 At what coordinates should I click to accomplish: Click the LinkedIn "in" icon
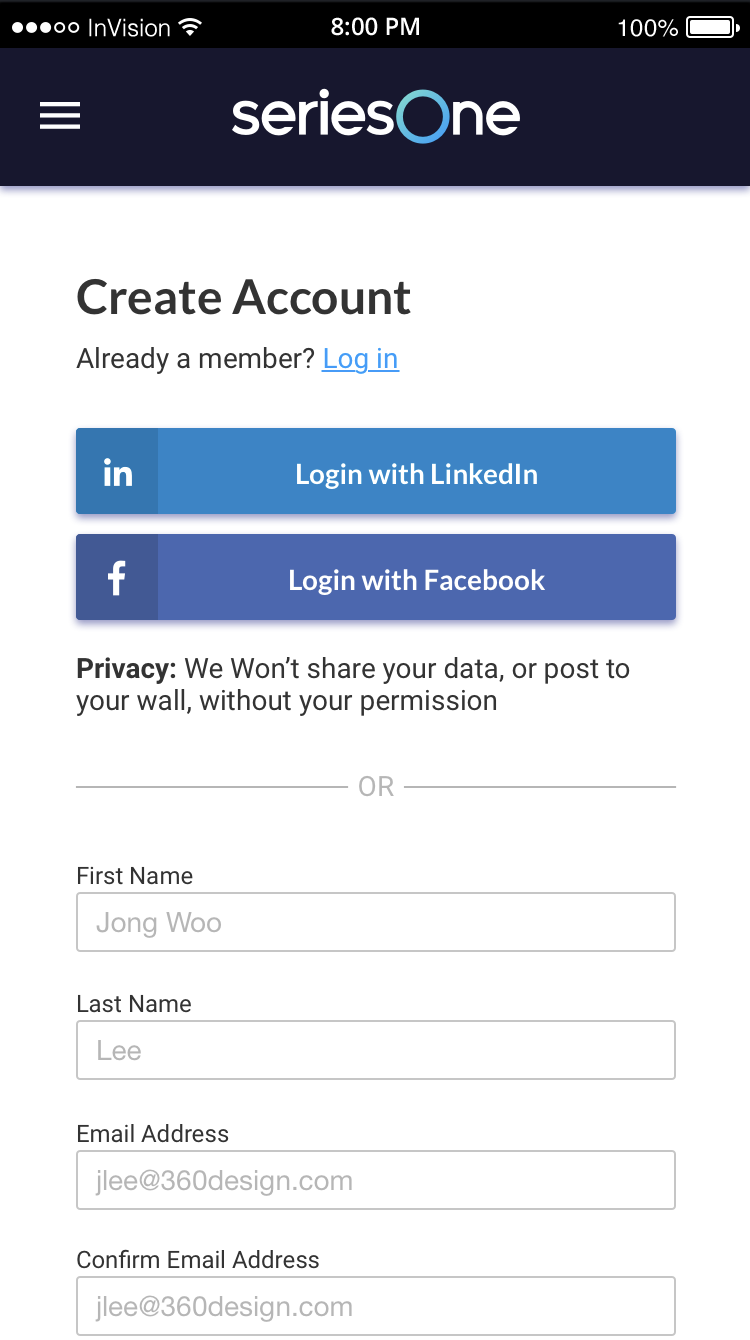[117, 472]
